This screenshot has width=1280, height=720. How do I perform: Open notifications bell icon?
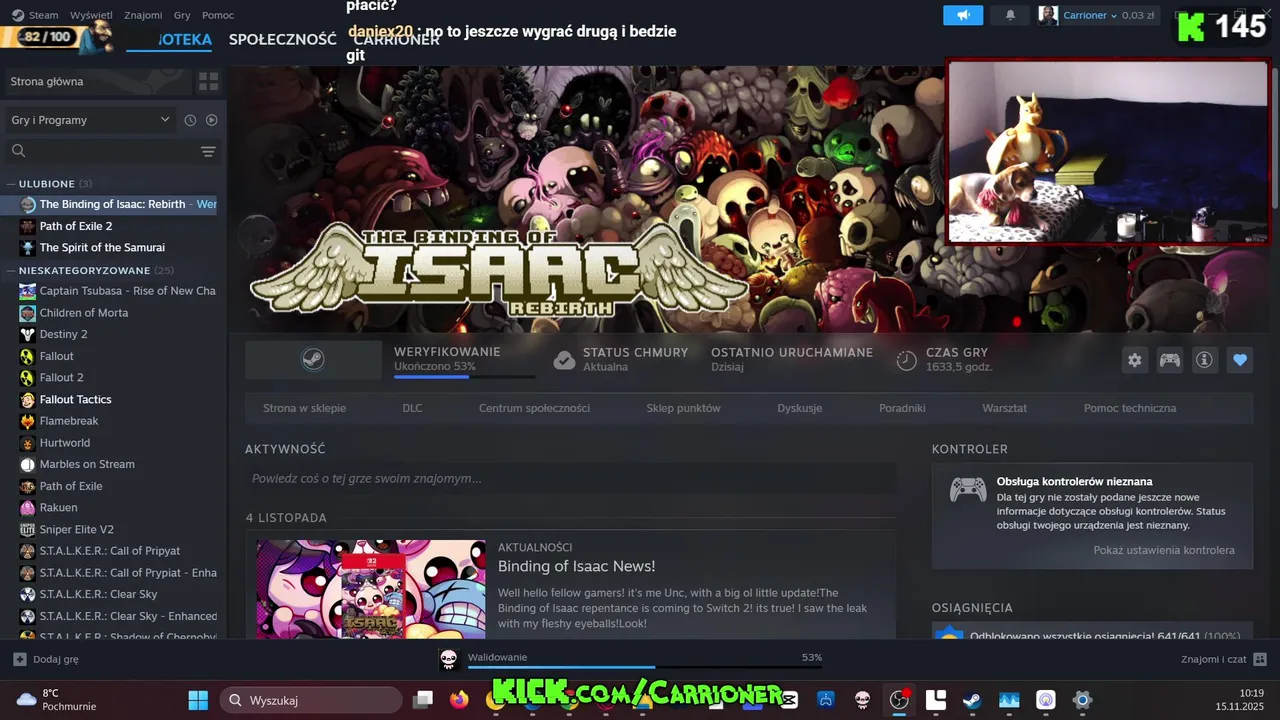pos(1010,15)
